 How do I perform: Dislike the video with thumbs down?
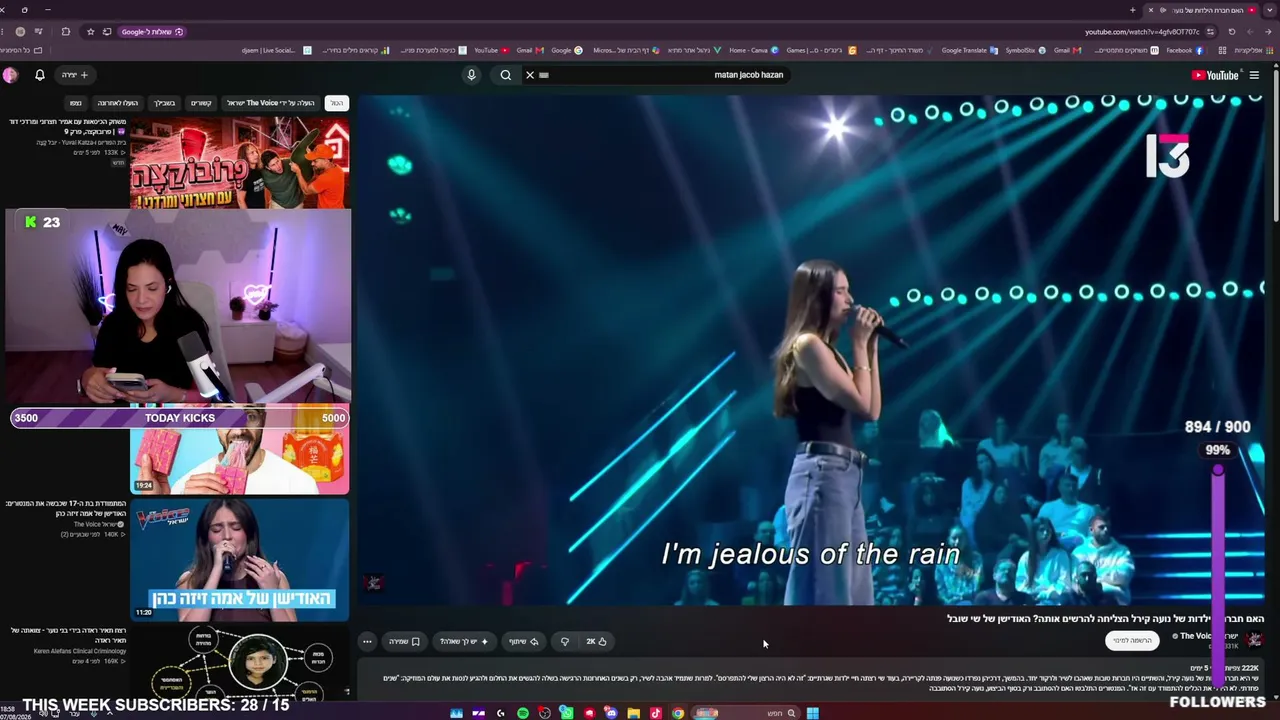point(565,642)
